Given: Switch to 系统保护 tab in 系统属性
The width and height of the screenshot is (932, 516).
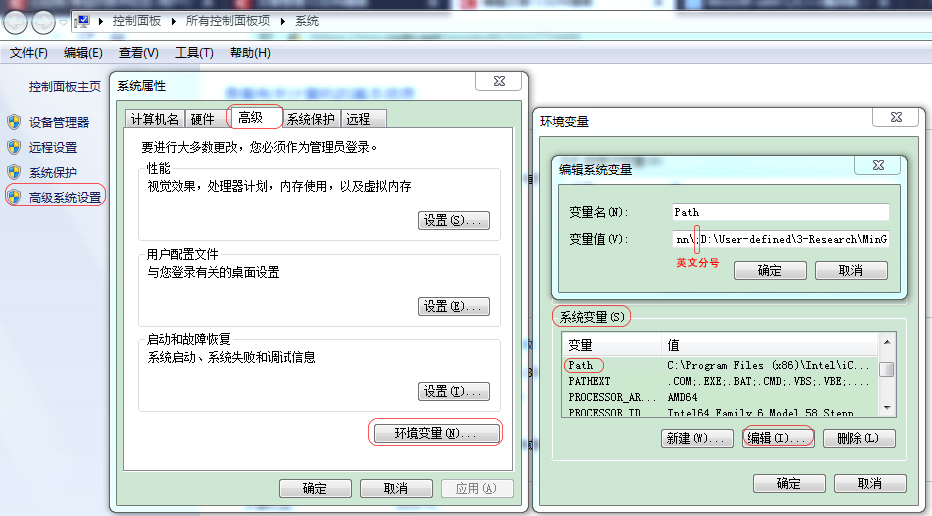Looking at the screenshot, I should [311, 119].
